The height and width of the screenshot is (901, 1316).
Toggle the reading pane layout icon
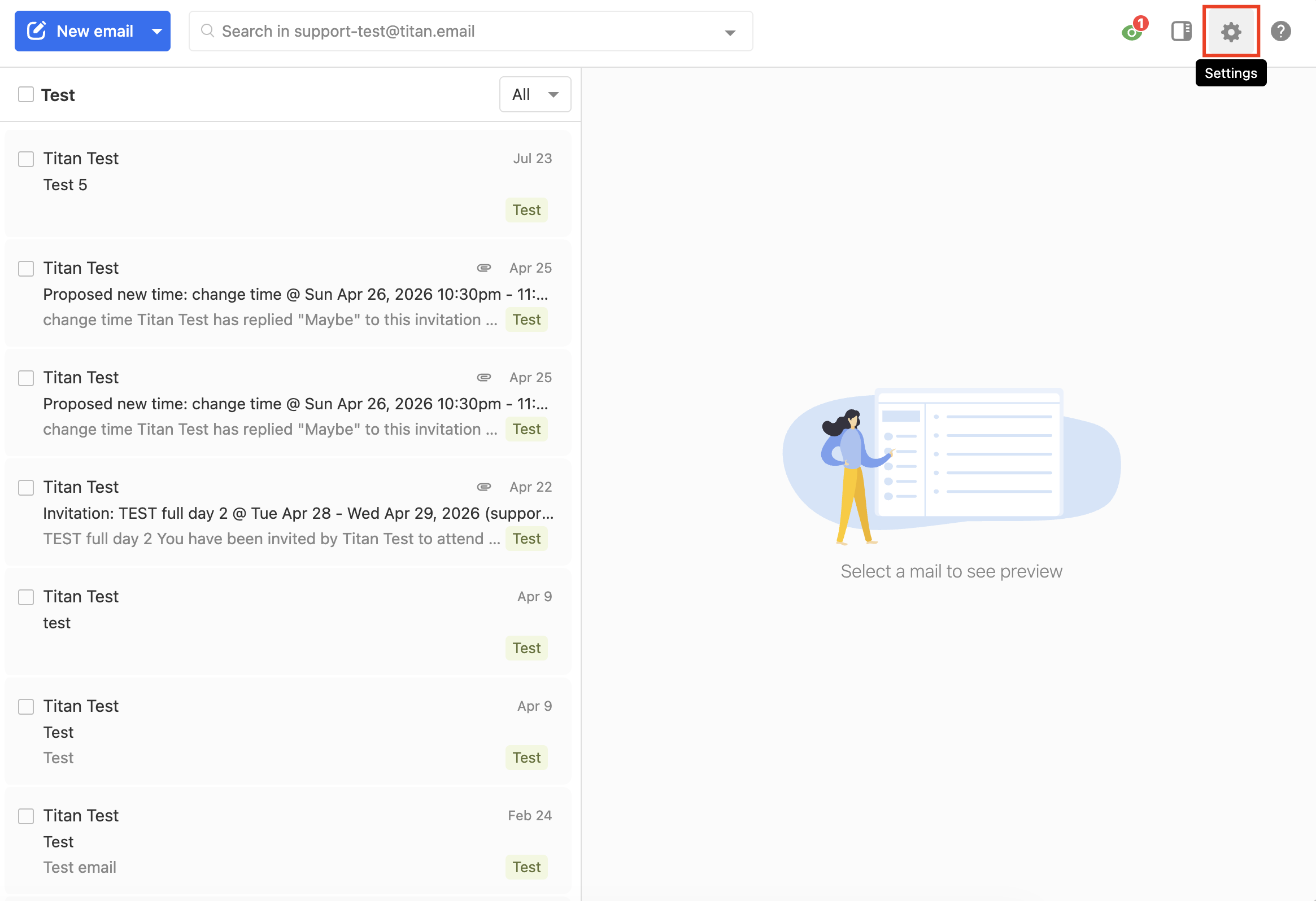click(1181, 31)
